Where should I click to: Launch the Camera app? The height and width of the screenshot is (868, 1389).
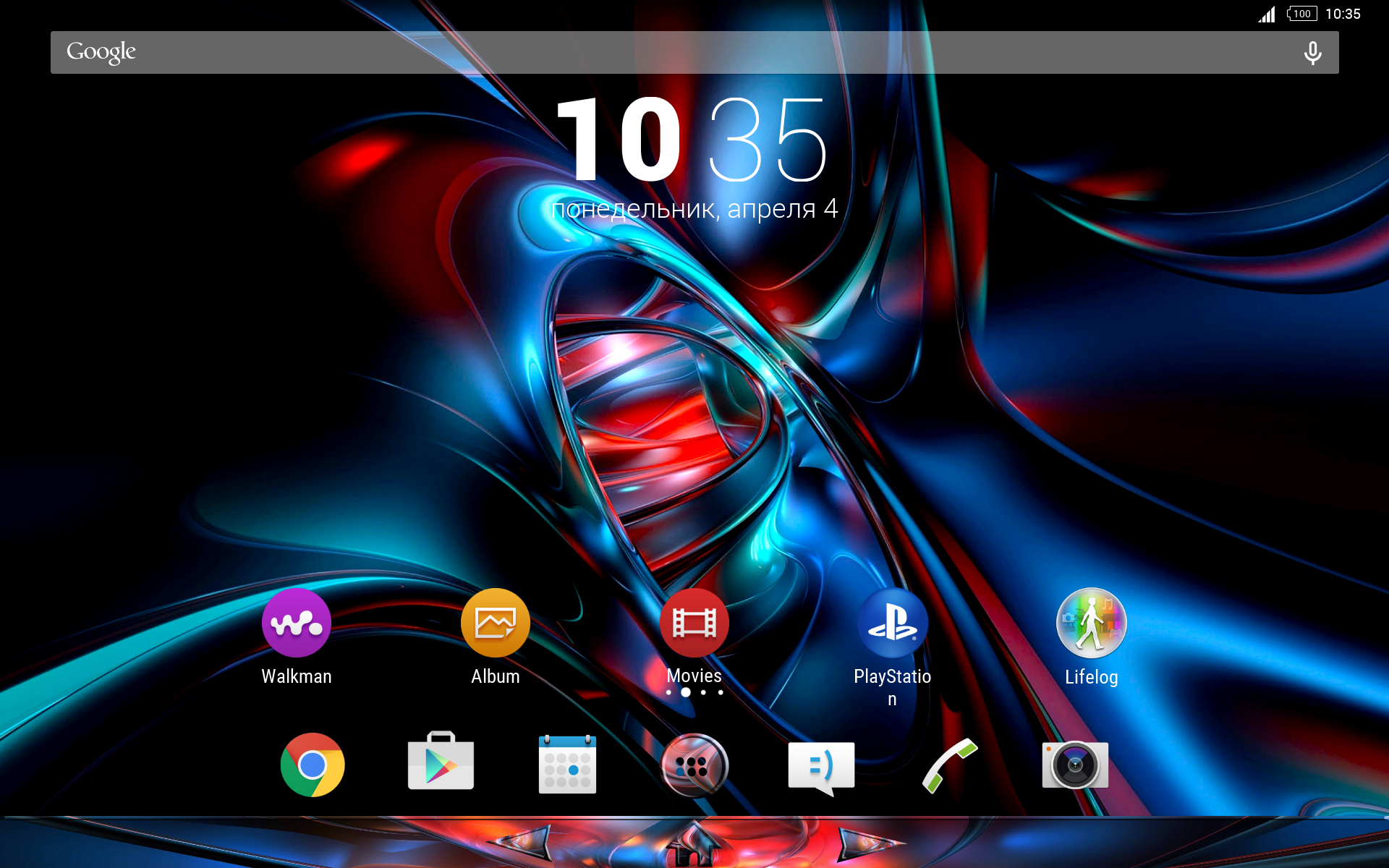click(1075, 765)
